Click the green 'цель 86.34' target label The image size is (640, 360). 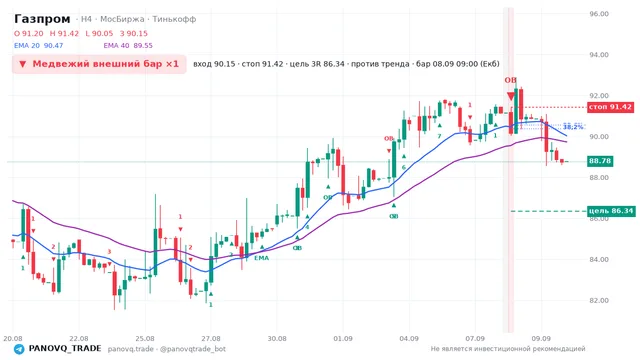point(611,211)
